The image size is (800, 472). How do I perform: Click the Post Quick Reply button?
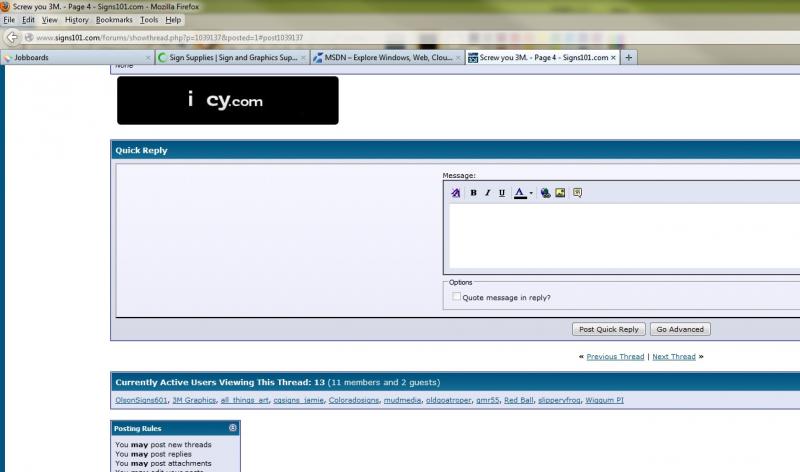pos(608,330)
